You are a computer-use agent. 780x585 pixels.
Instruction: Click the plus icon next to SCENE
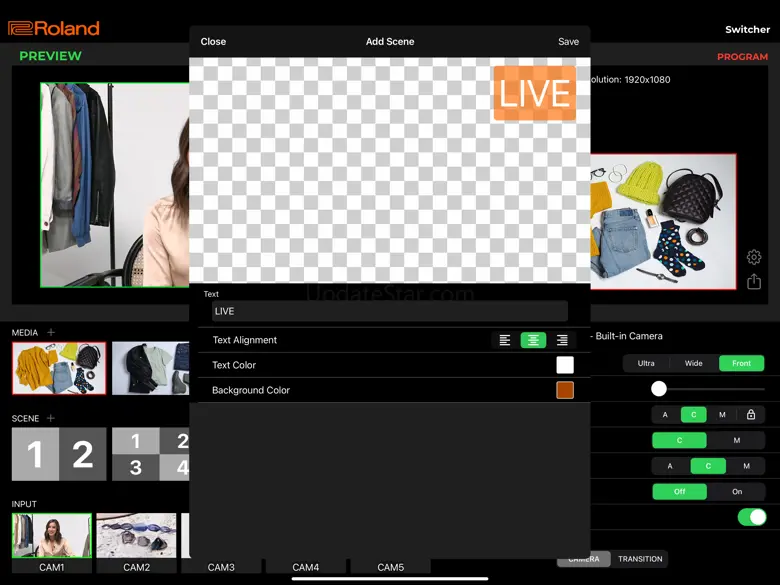51,418
